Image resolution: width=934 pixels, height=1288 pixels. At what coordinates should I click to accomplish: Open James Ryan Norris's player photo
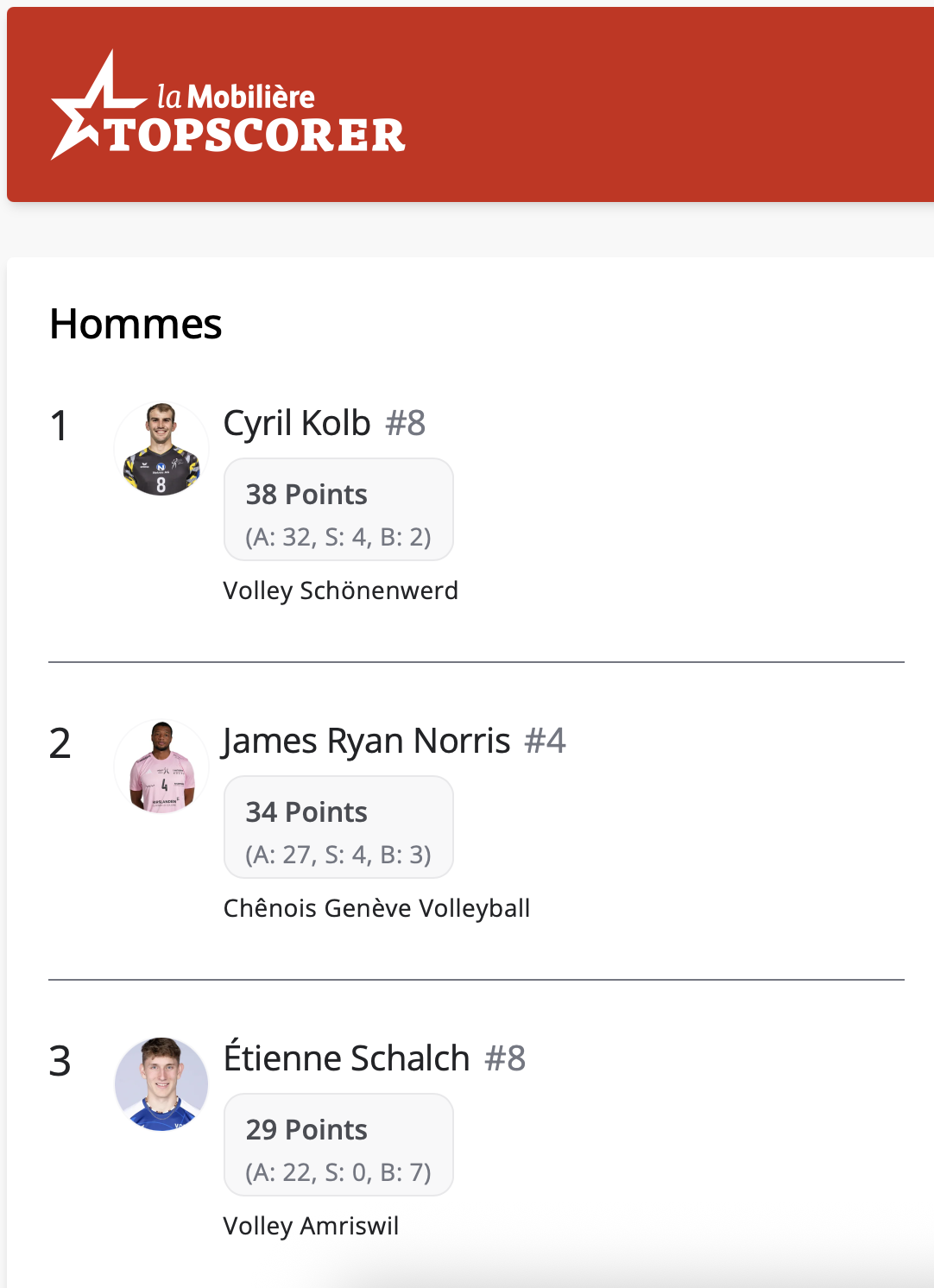[x=161, y=767]
